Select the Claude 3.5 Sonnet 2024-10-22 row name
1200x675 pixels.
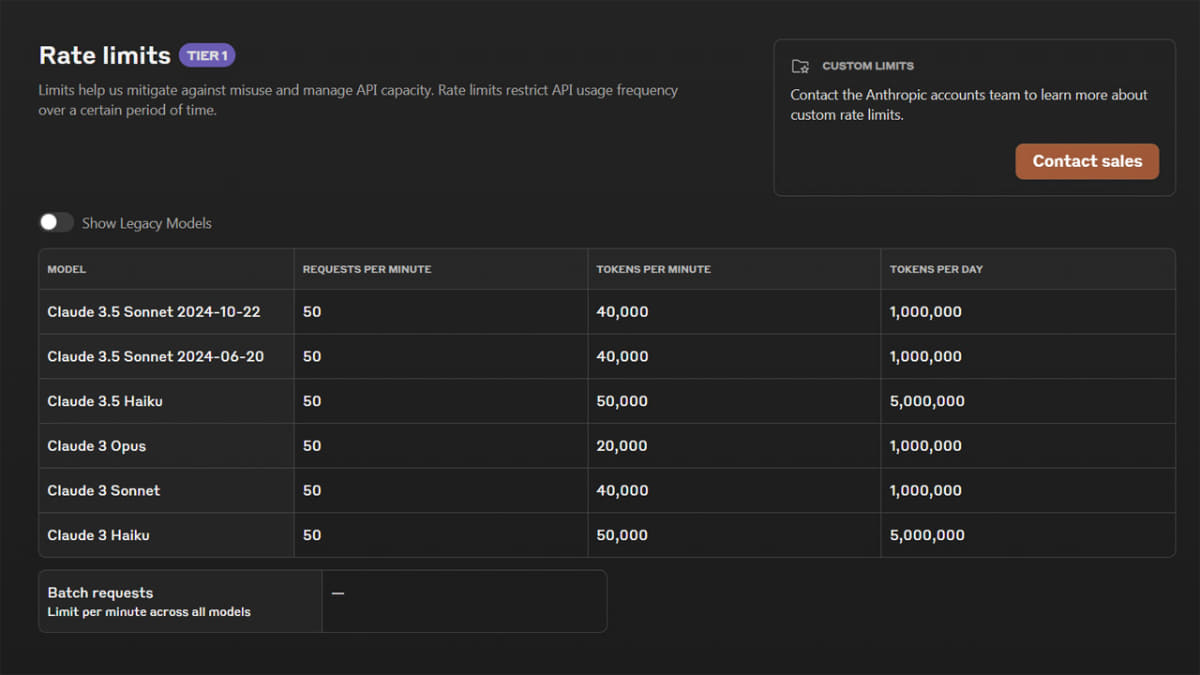(x=154, y=312)
